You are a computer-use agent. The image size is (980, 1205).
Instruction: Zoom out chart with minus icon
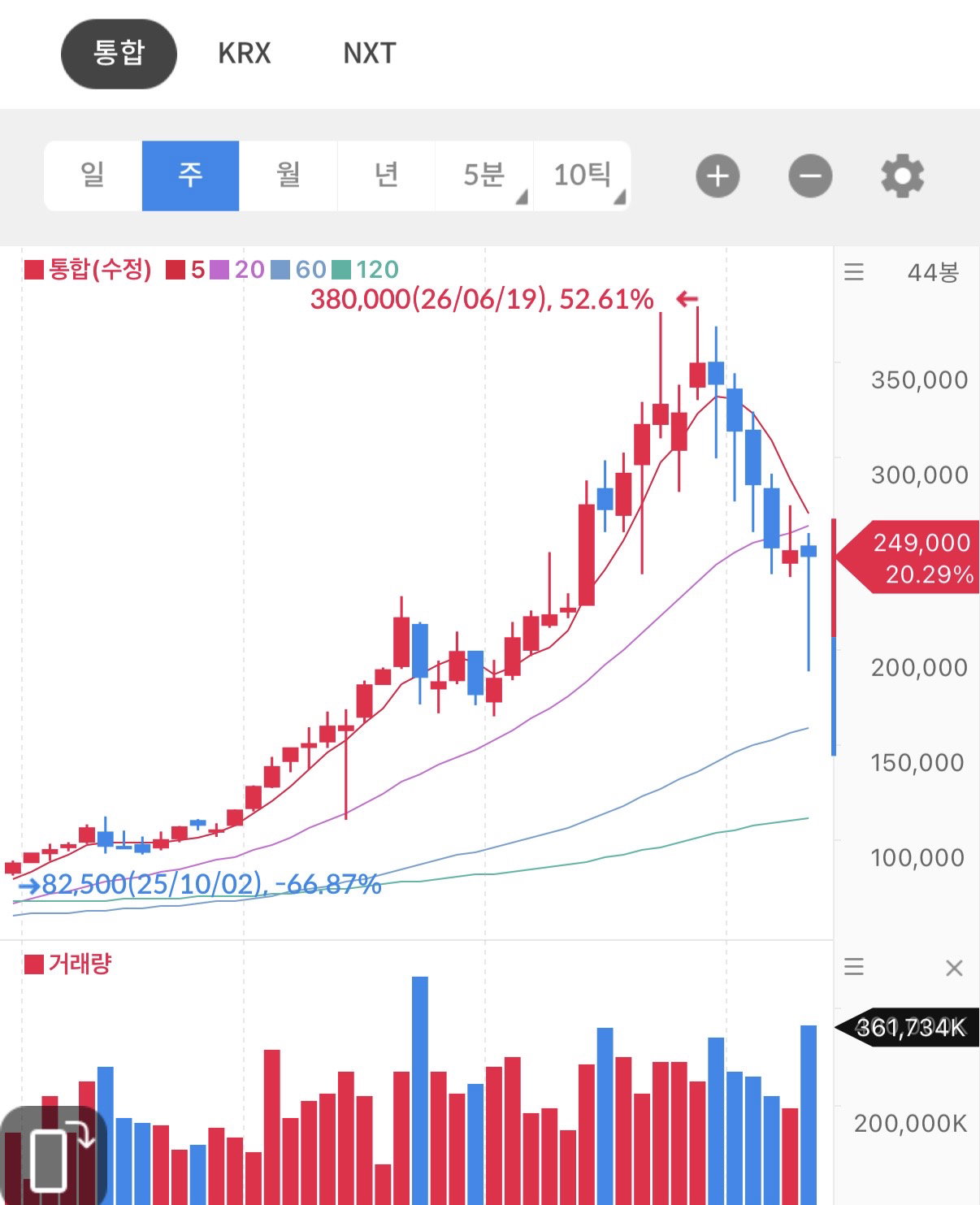click(x=810, y=176)
